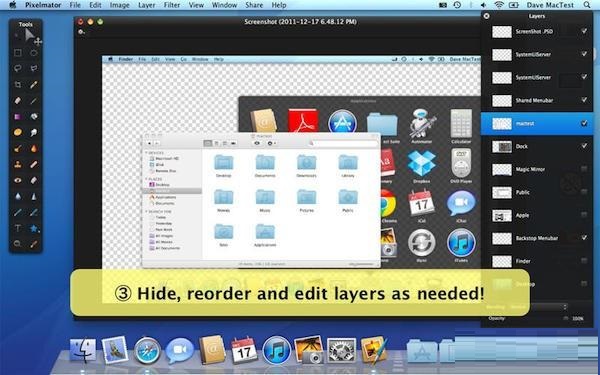The image size is (600, 375).
Task: Open iCal from the Dock
Action: pyautogui.click(x=245, y=350)
